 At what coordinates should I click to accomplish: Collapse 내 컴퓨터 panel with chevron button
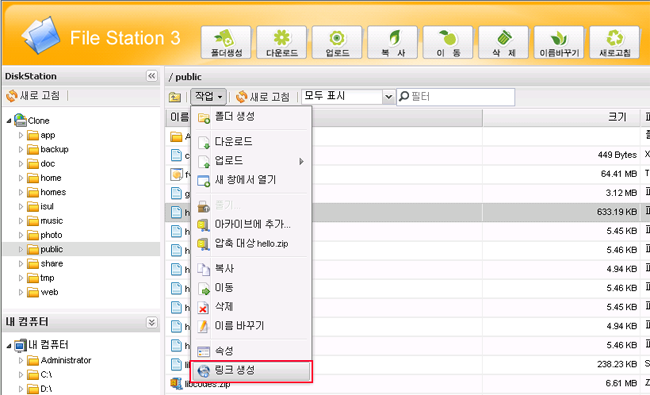[152, 322]
